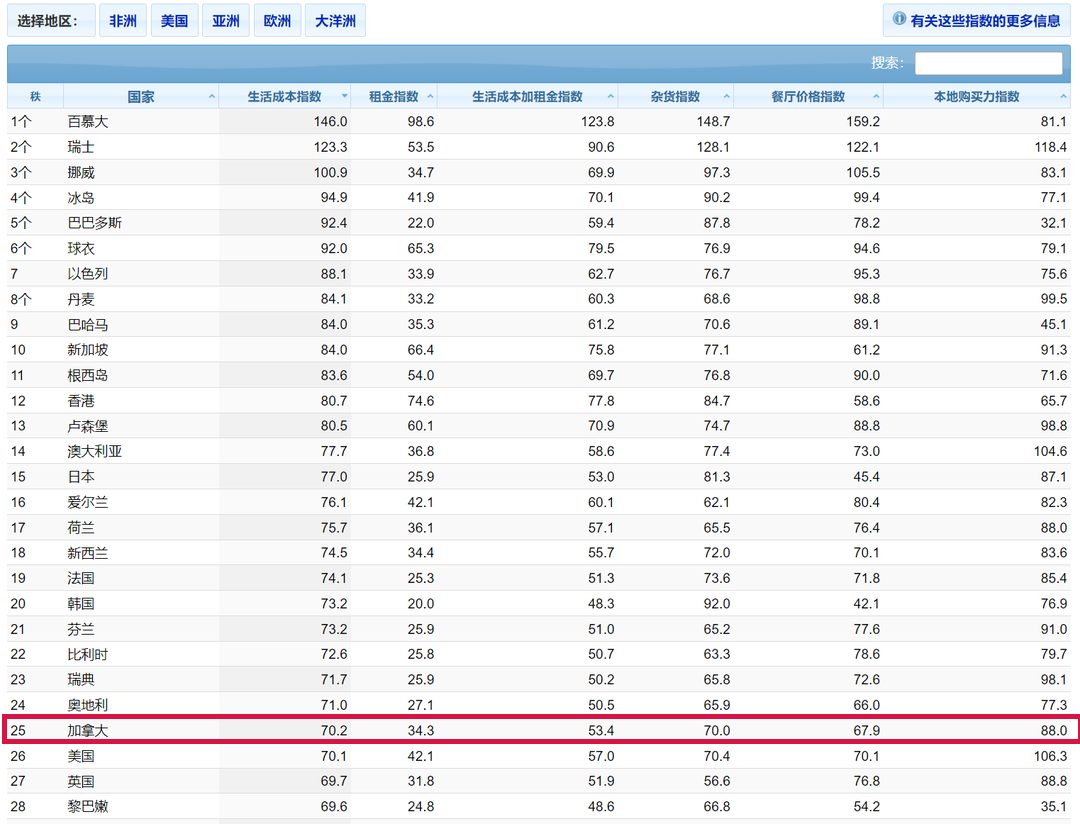This screenshot has height=824, width=1080.
Task: Click 韩国's groceries index value 92.0
Action: (x=717, y=604)
